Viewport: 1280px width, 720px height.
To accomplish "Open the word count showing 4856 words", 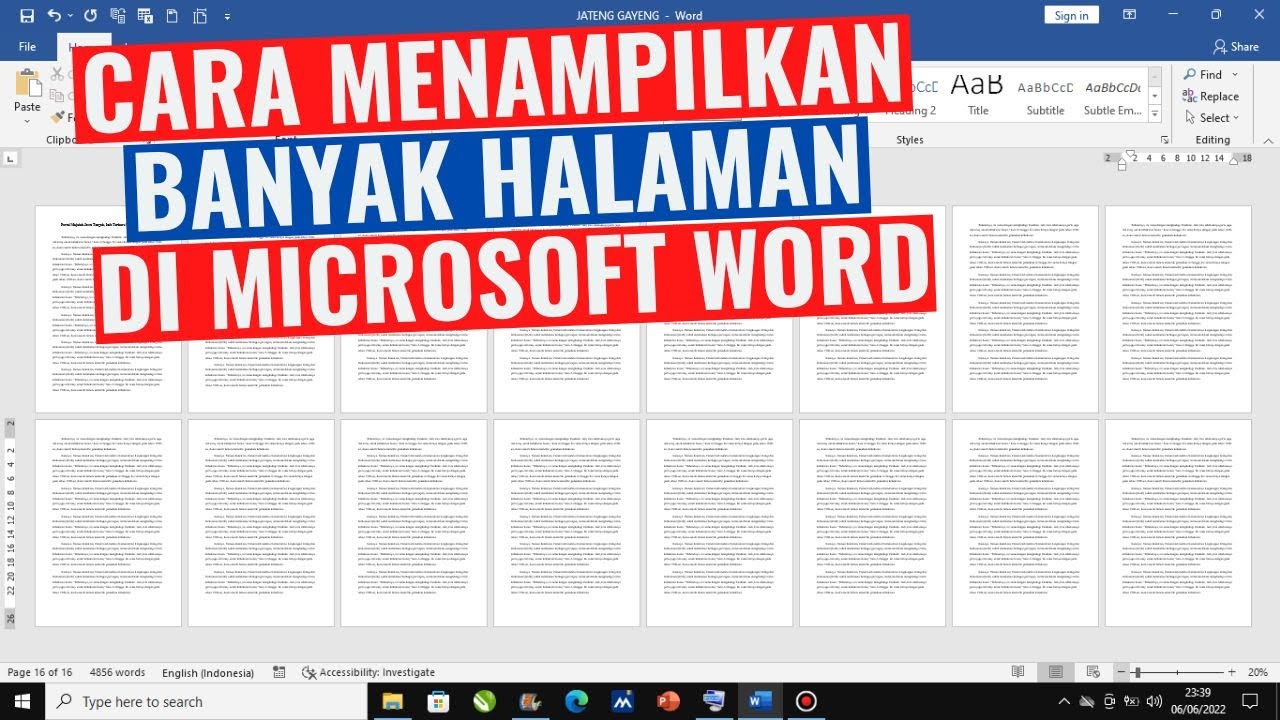I will click(117, 672).
